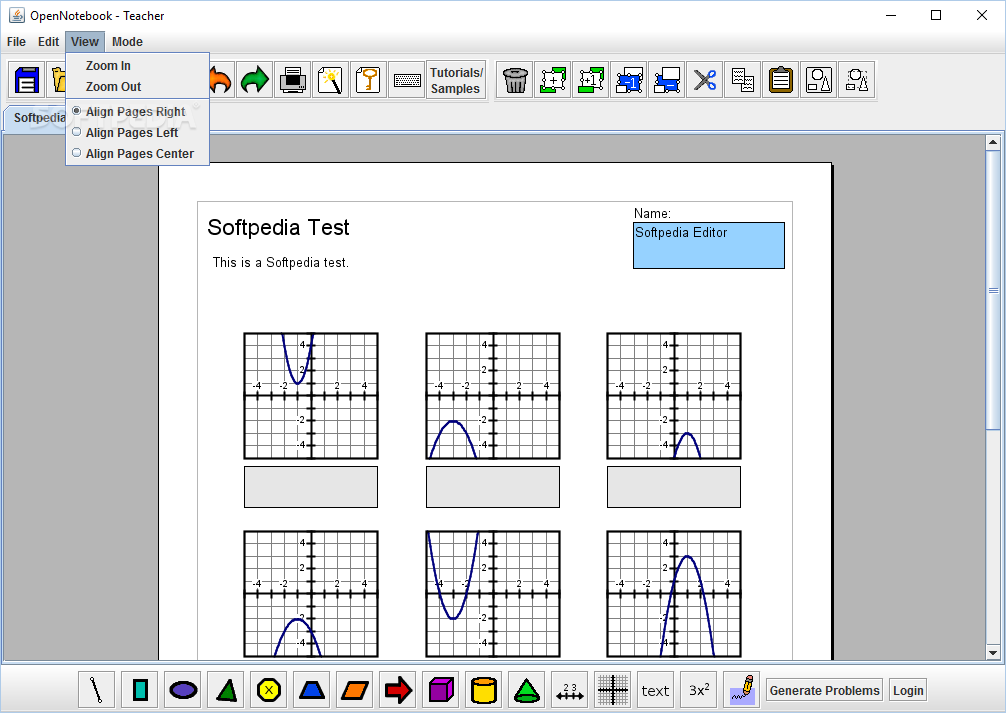Select the purple oval shape tool
The height and width of the screenshot is (713, 1006).
[182, 690]
